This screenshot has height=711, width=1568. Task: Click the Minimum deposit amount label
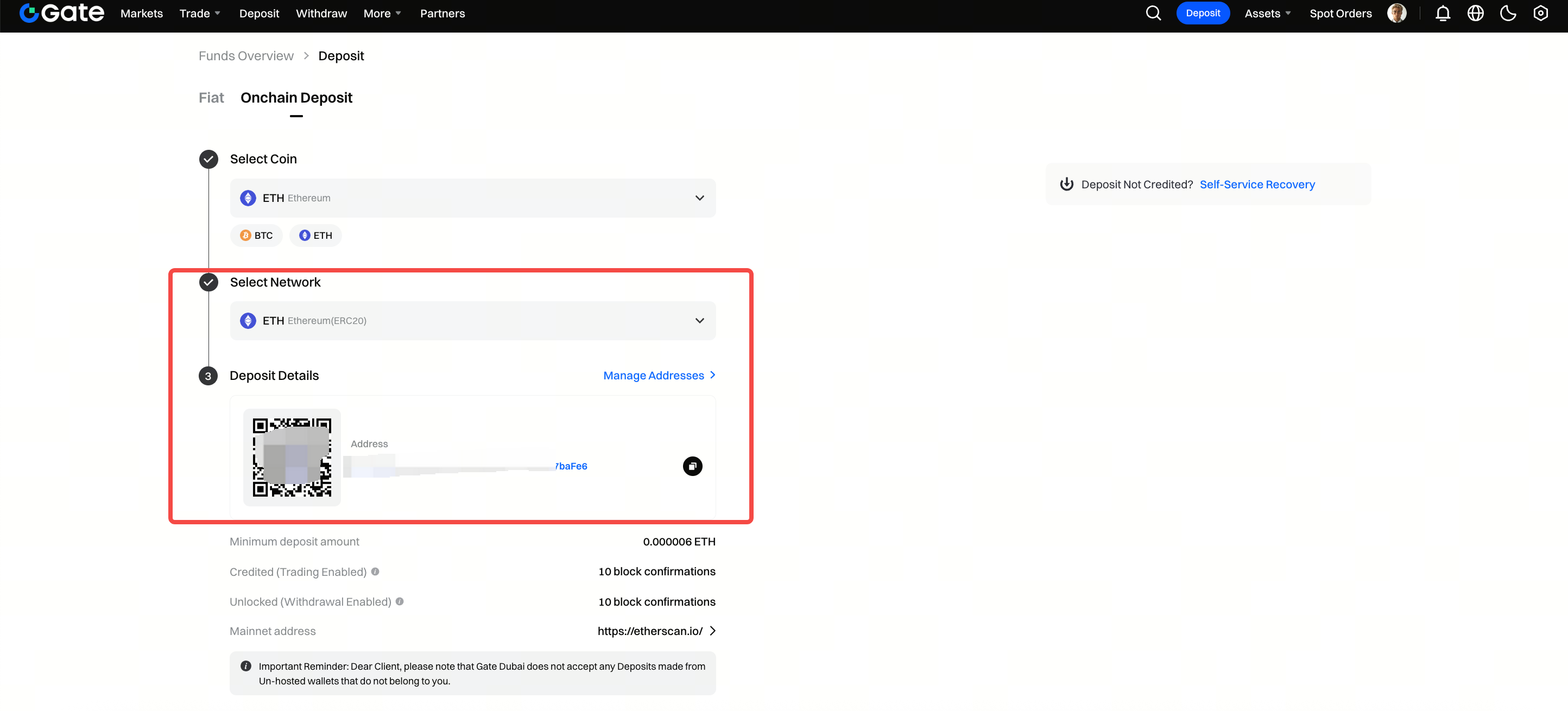pyautogui.click(x=294, y=542)
